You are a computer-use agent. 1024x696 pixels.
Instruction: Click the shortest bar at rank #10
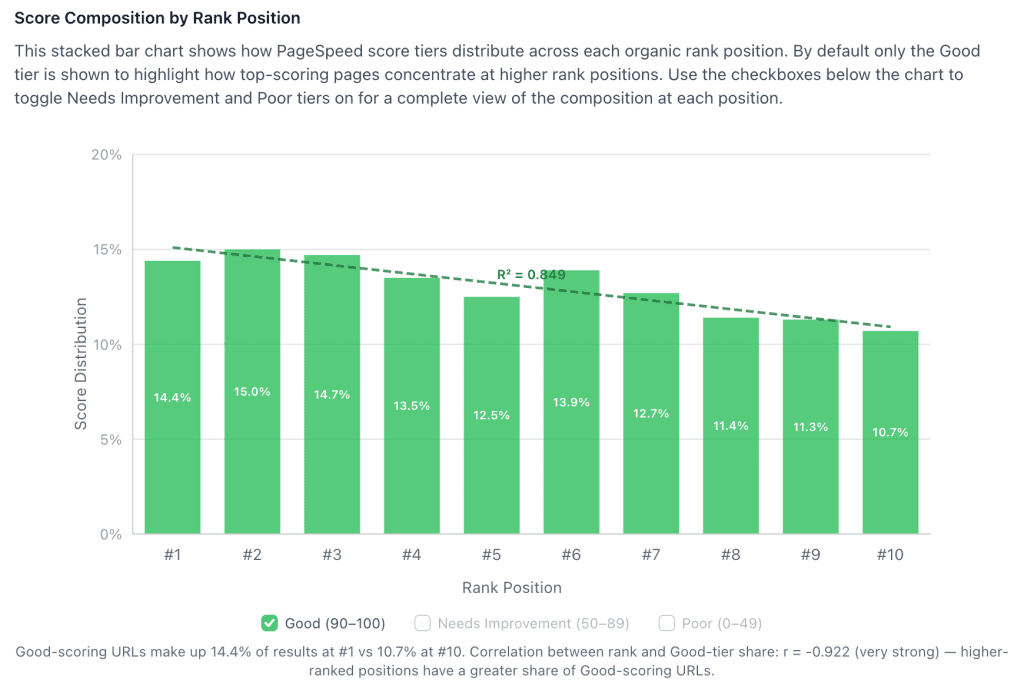click(x=890, y=430)
